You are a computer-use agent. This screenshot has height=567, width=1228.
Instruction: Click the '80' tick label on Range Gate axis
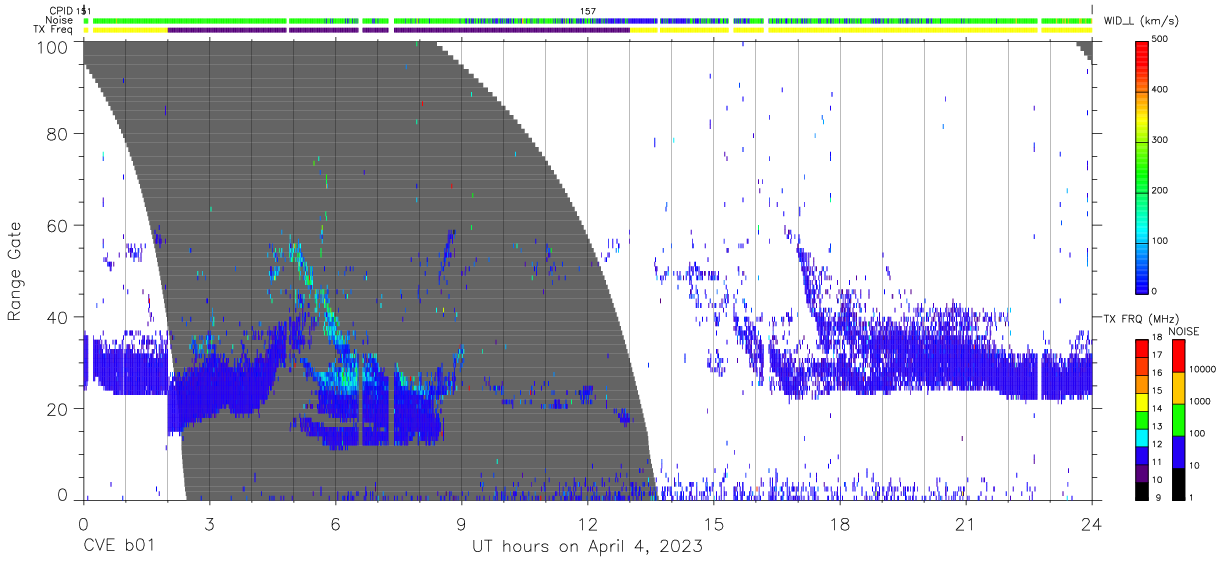(x=56, y=134)
